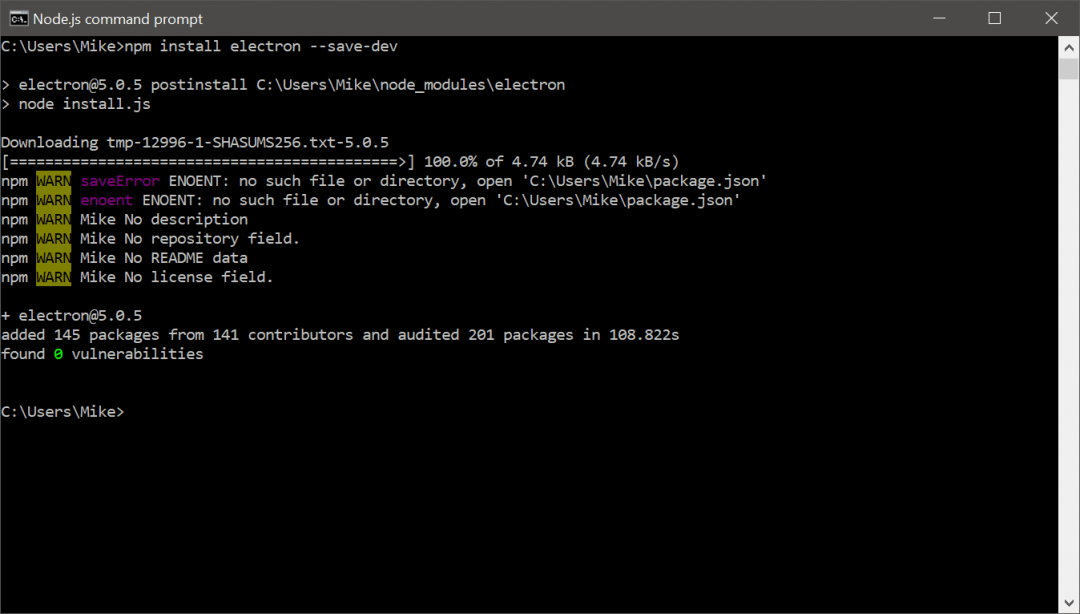Click the green 0 before "vulnerabilities"
1080x614 pixels.
click(x=58, y=354)
